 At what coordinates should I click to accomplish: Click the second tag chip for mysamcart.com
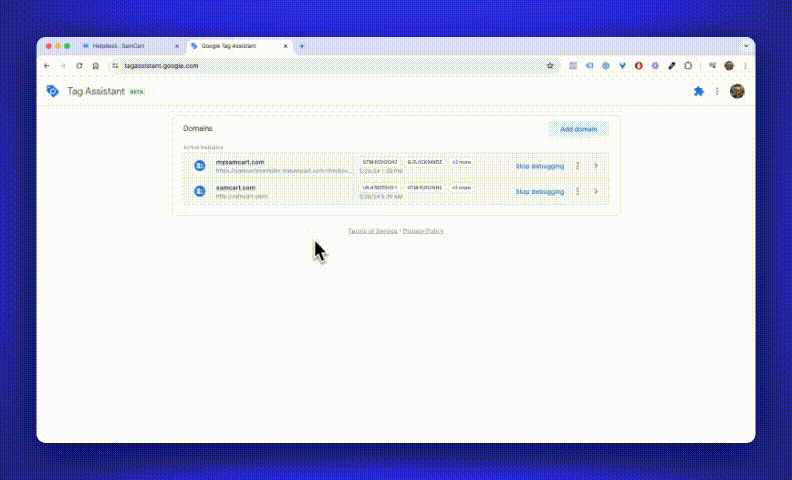pos(425,162)
